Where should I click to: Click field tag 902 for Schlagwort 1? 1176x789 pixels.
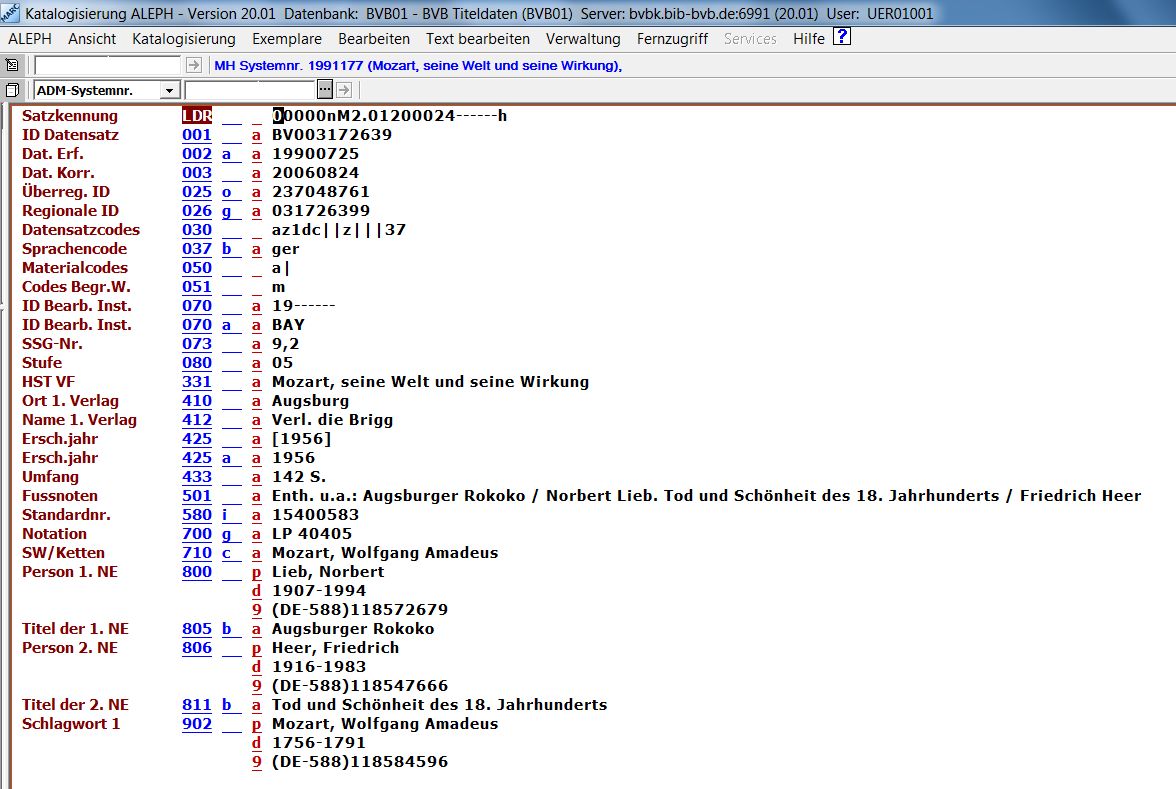pos(197,724)
